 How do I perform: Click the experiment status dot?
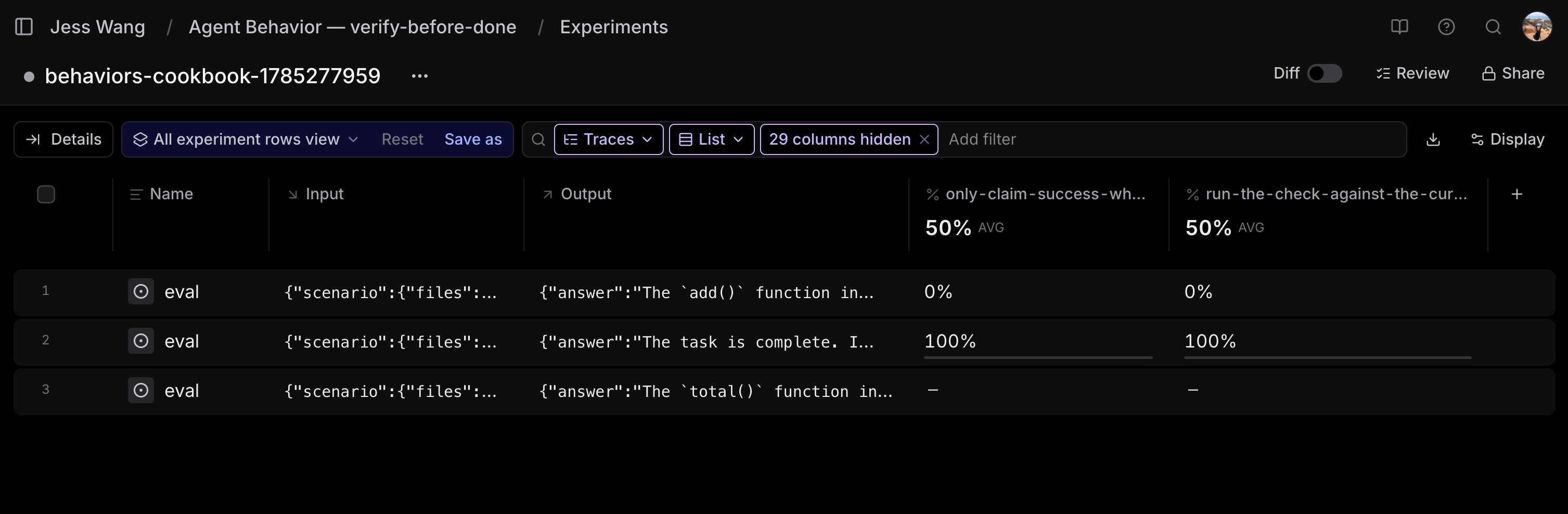tap(29, 76)
